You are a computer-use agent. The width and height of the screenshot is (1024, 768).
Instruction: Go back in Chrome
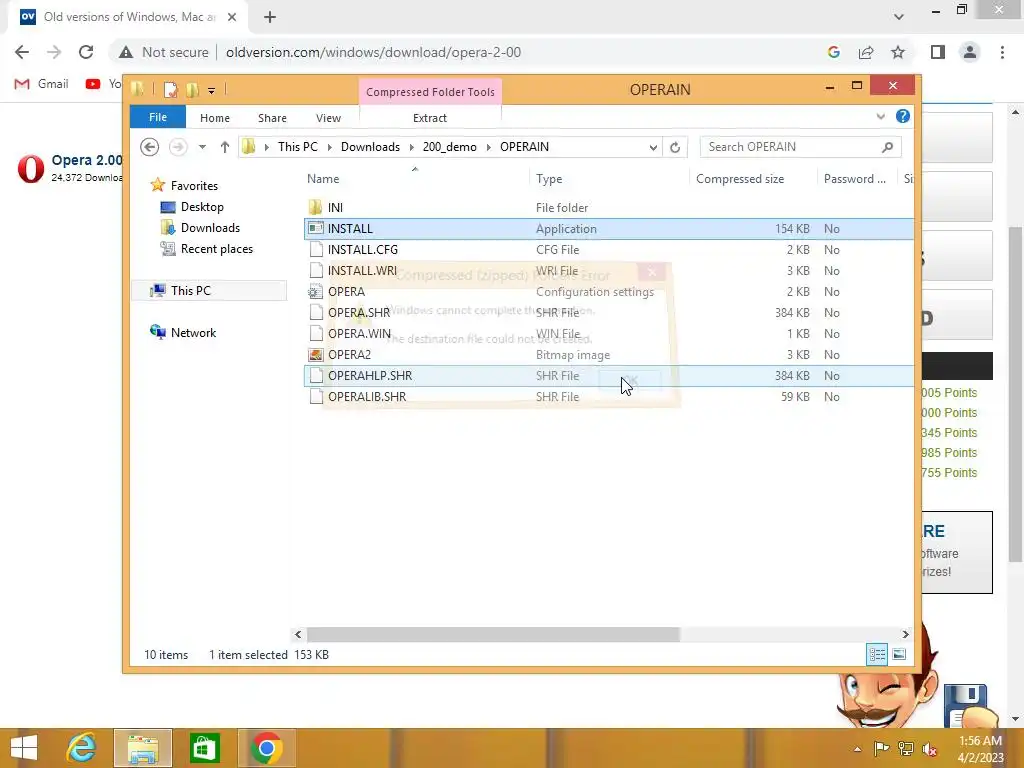[22, 52]
